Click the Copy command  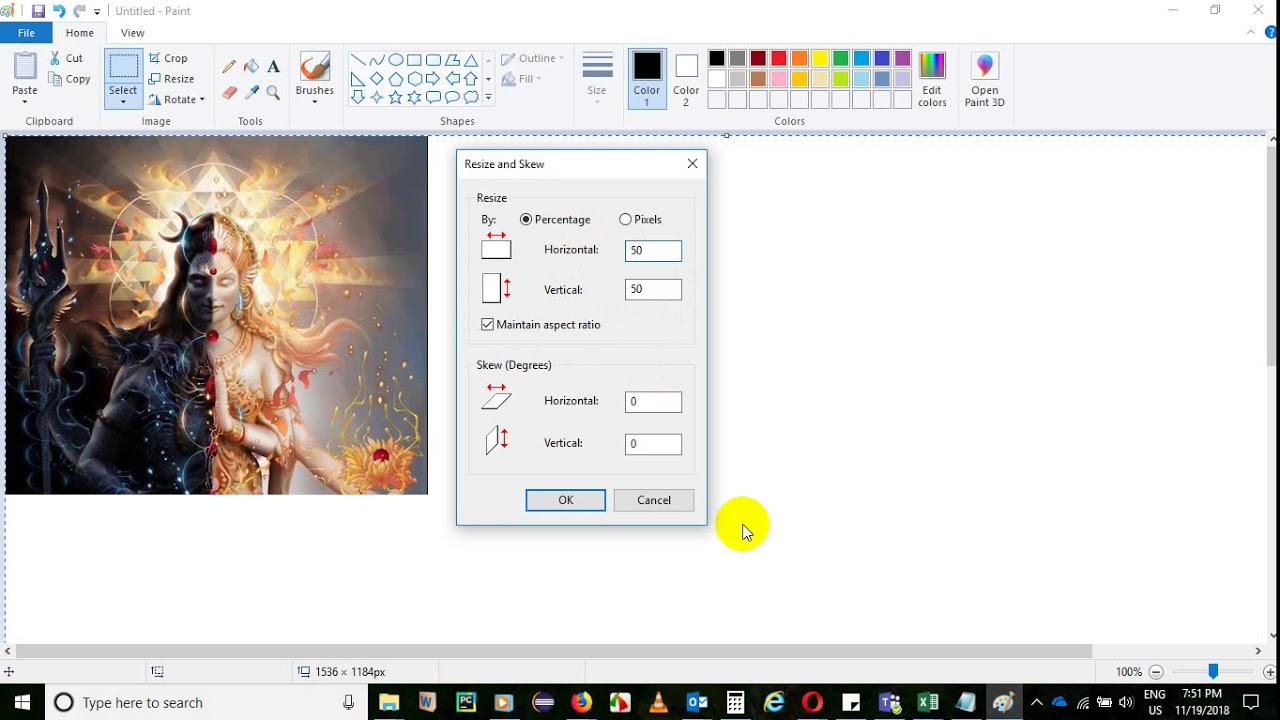pyautogui.click(x=70, y=79)
